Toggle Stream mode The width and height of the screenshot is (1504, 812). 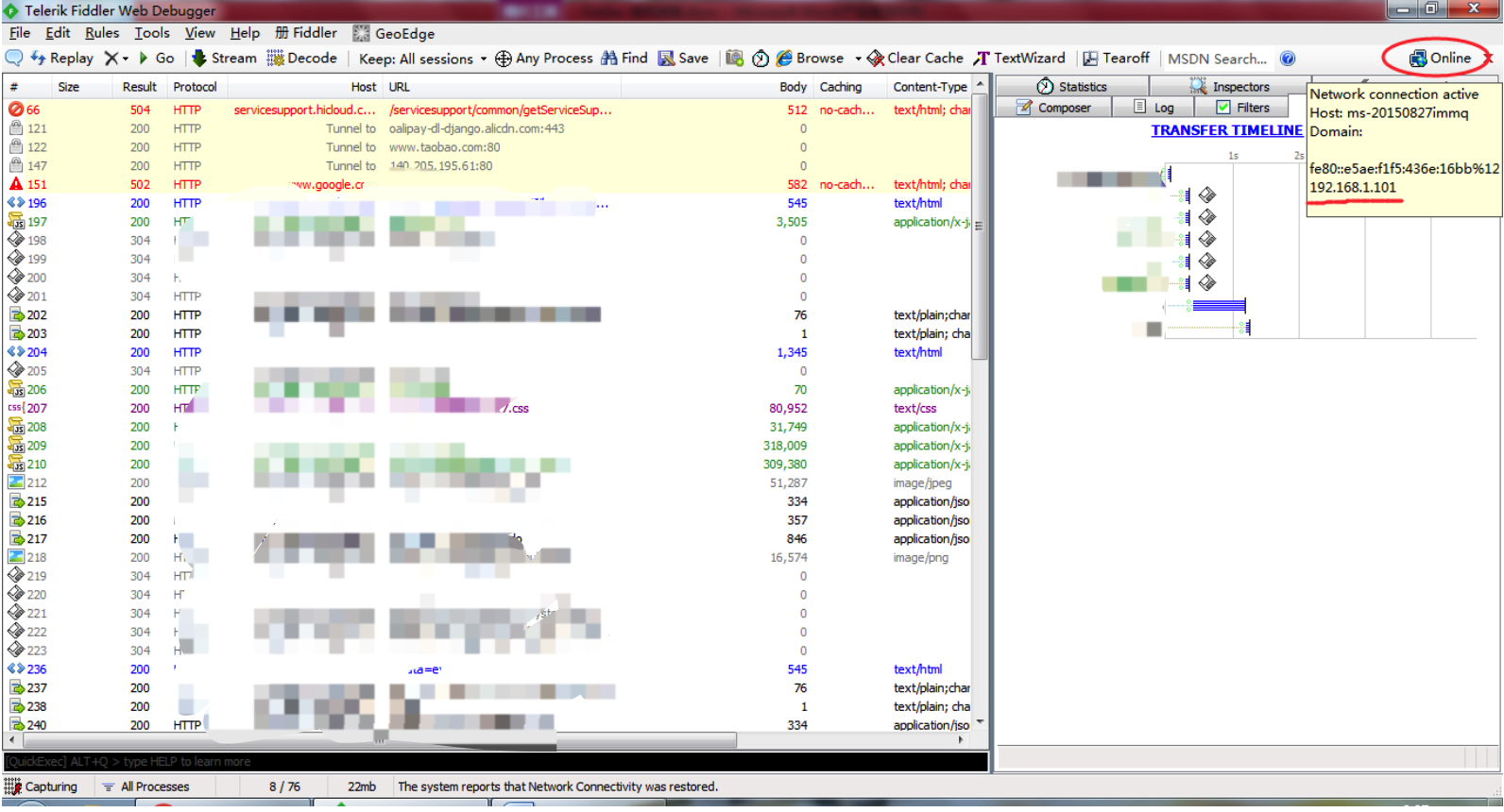[x=224, y=58]
